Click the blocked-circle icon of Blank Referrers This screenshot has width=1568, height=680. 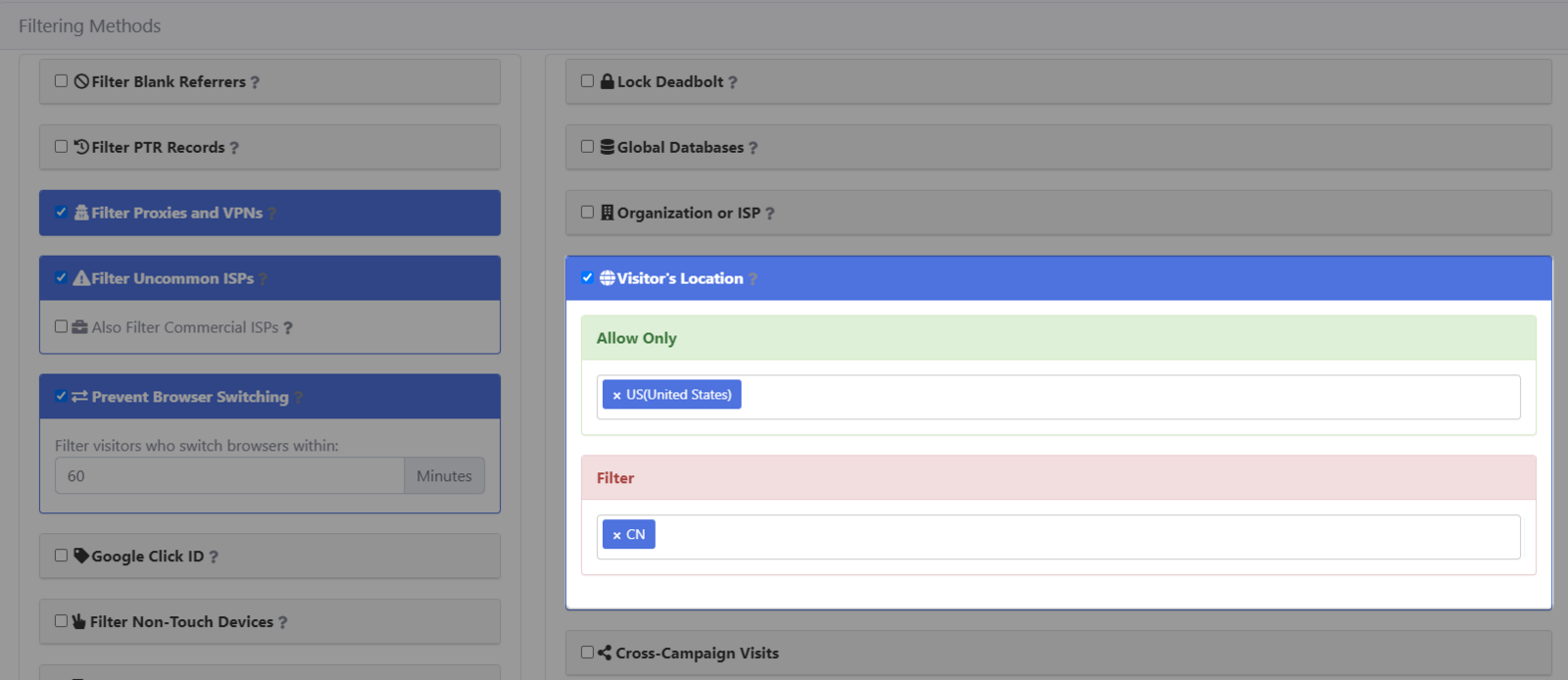(x=81, y=82)
